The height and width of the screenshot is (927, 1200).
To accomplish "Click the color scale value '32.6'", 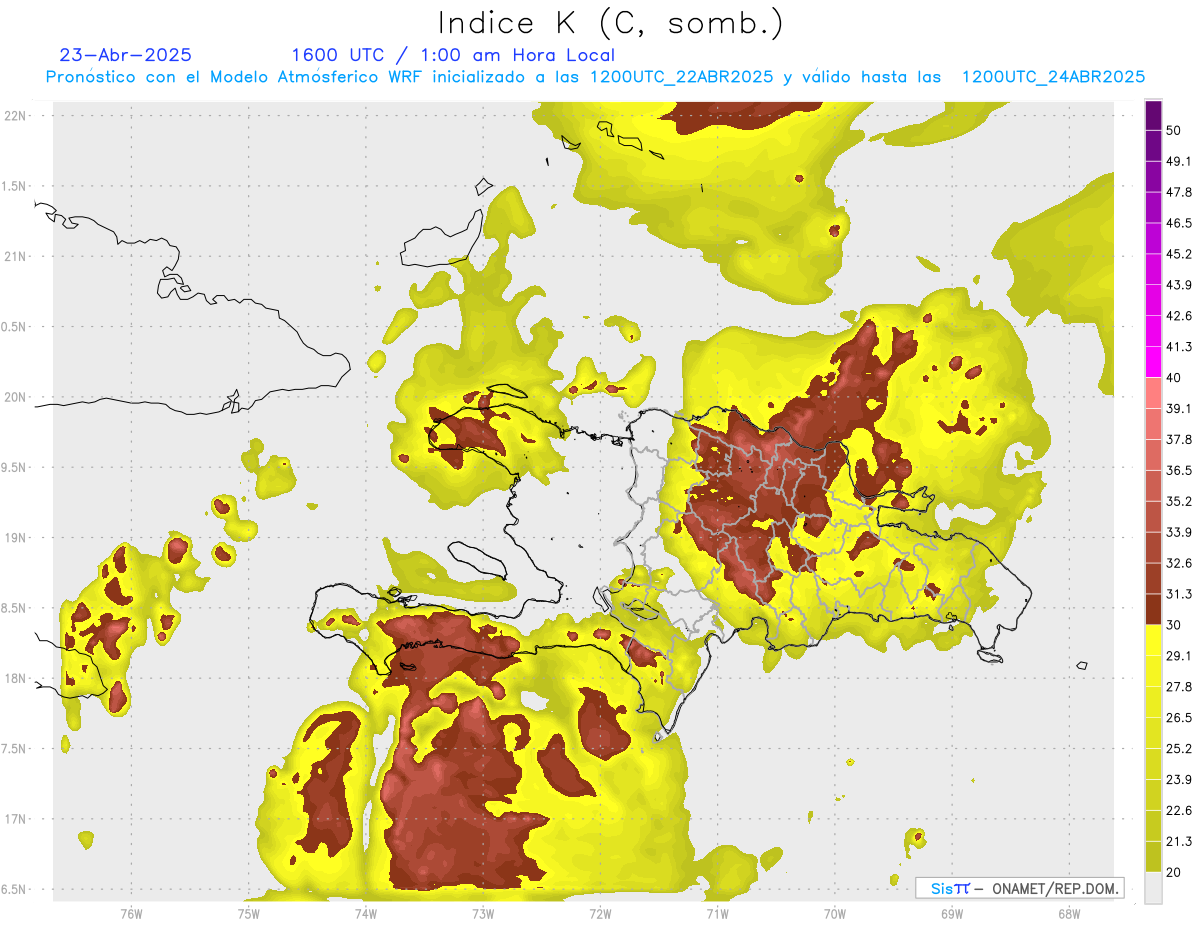I will [1179, 563].
